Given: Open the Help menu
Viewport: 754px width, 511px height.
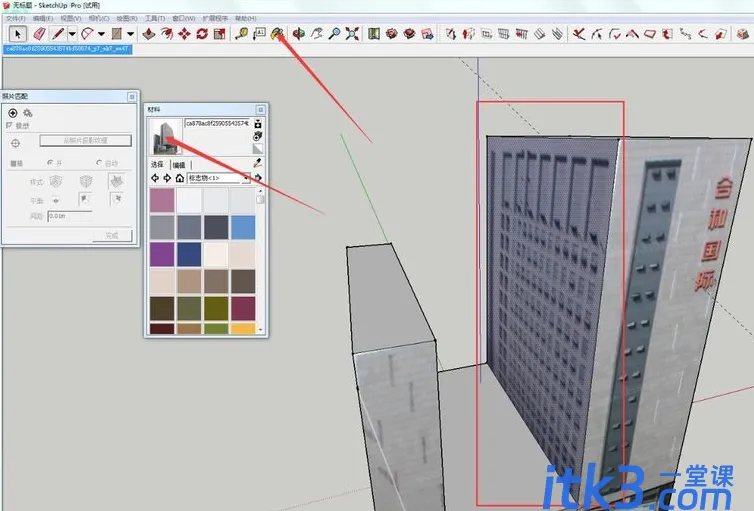Looking at the screenshot, I should coord(245,18).
